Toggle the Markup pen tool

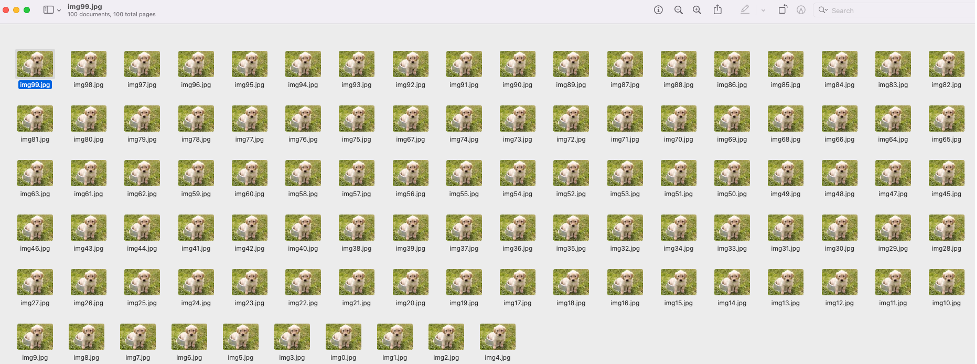pos(745,10)
